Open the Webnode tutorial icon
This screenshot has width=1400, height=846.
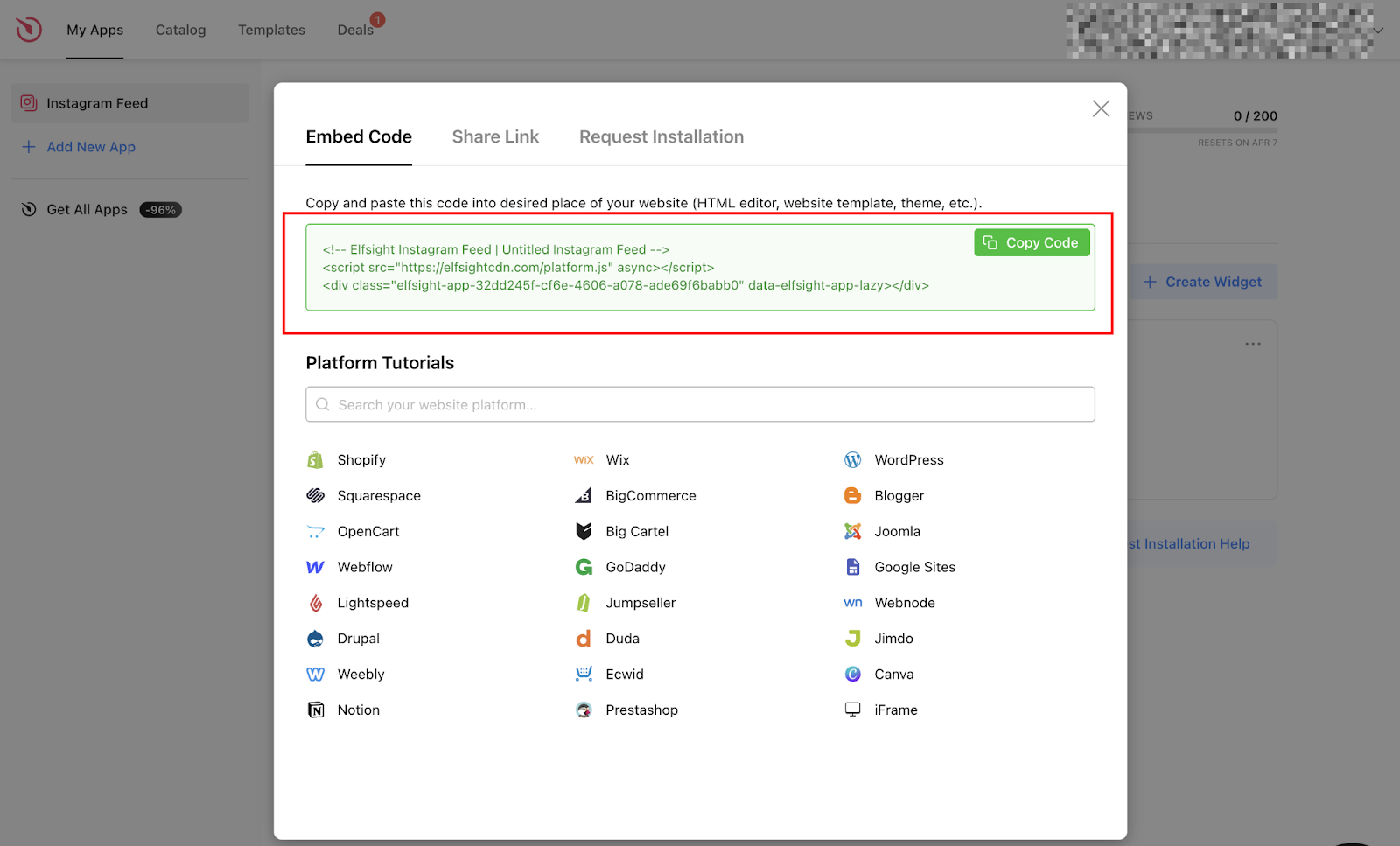pos(852,603)
